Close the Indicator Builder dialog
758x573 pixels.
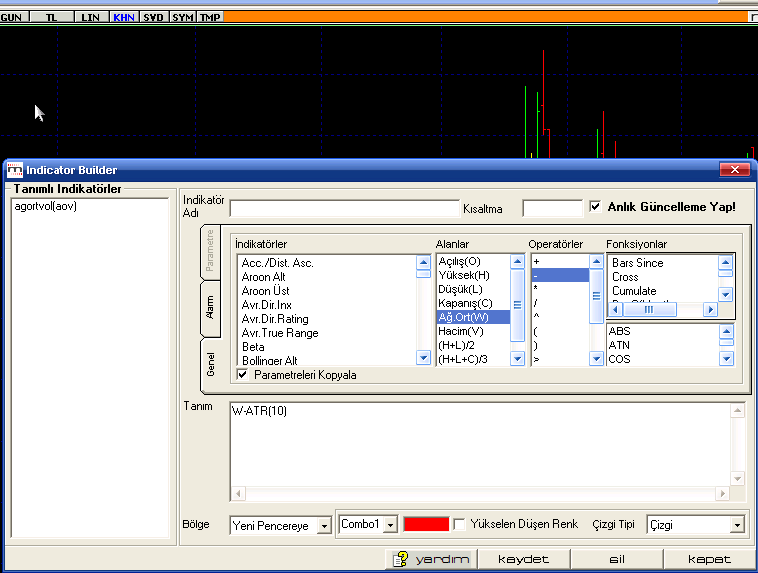[734, 169]
